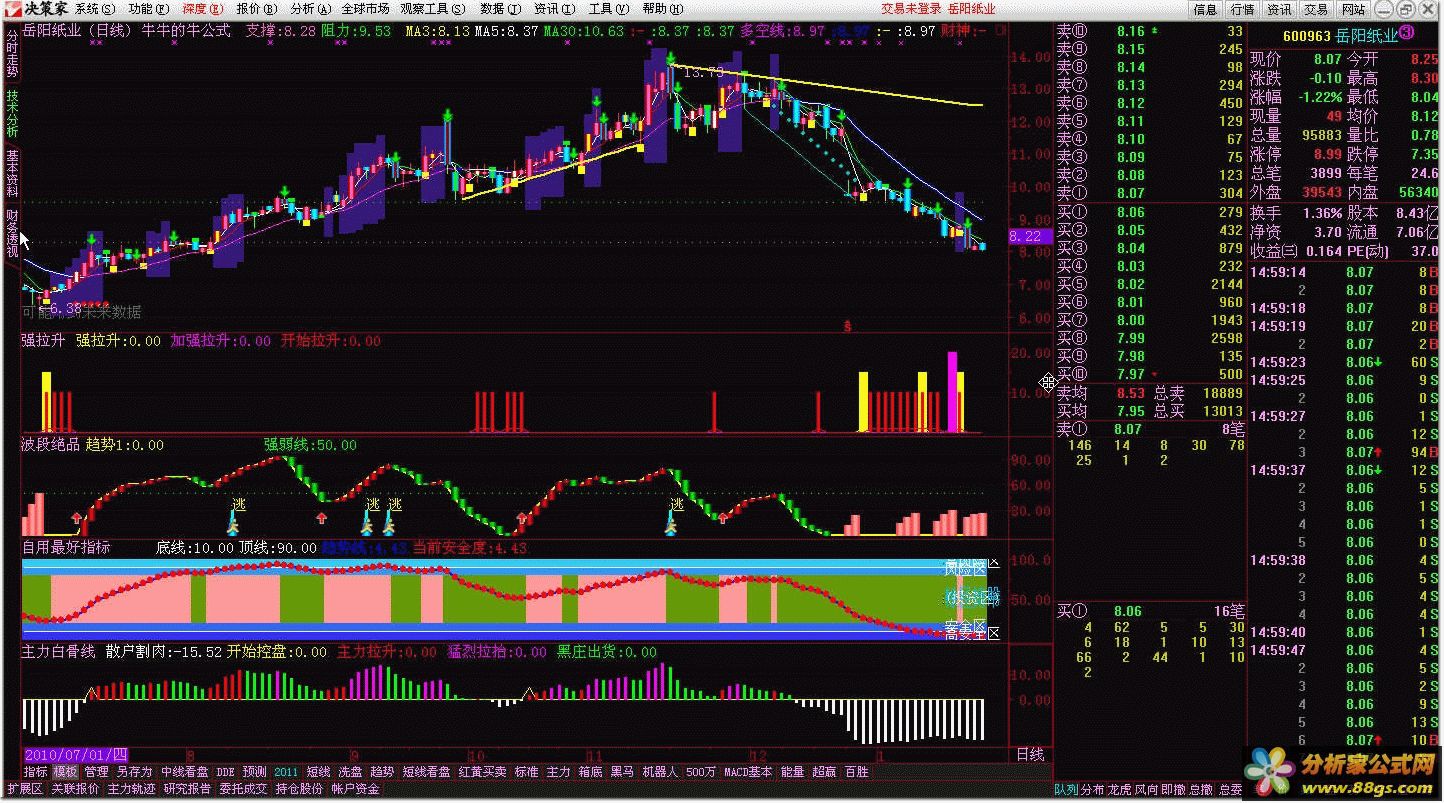Switch to the 能量 template tab
The image size is (1444, 803).
point(792,772)
